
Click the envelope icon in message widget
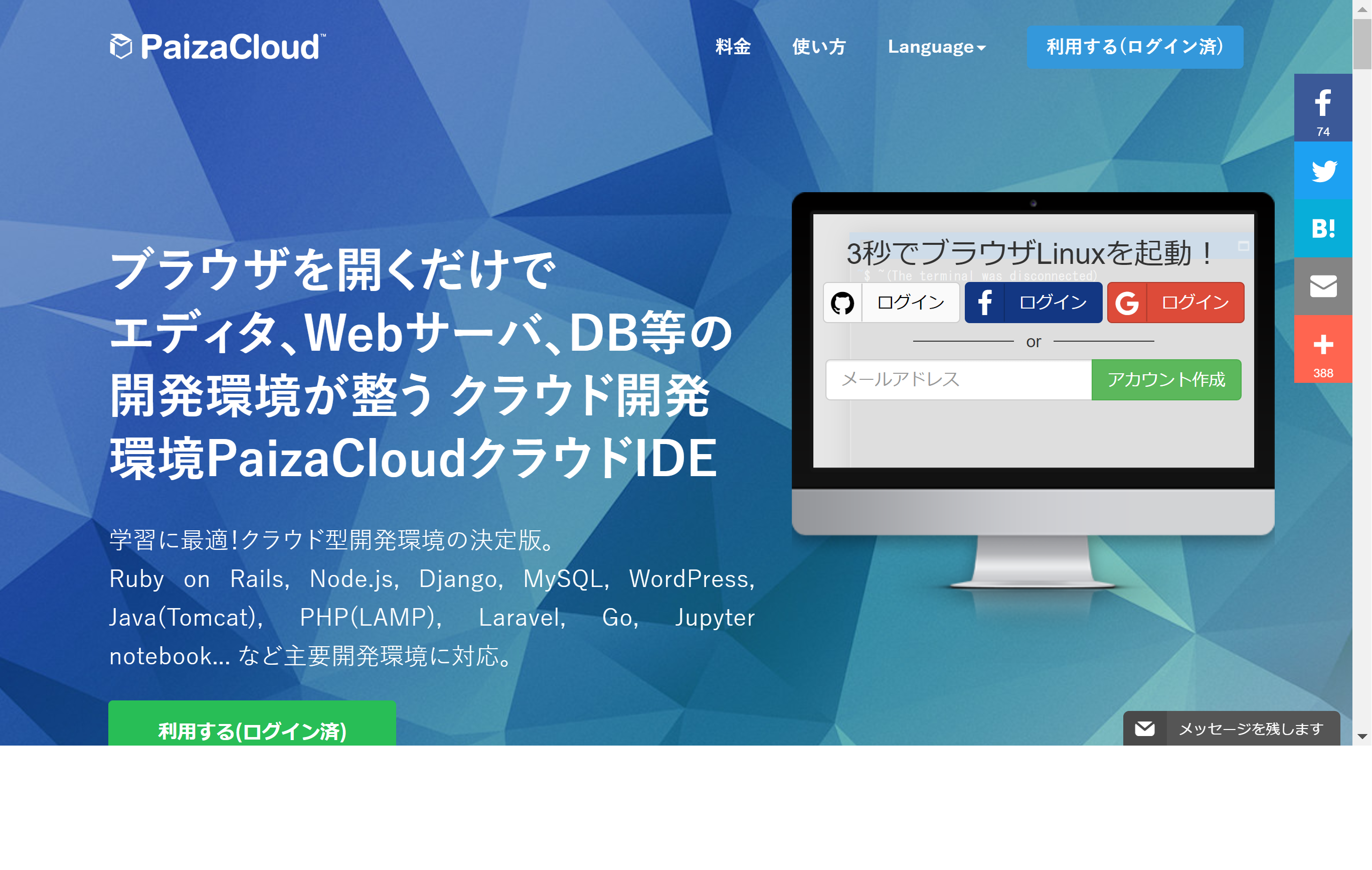[1145, 729]
